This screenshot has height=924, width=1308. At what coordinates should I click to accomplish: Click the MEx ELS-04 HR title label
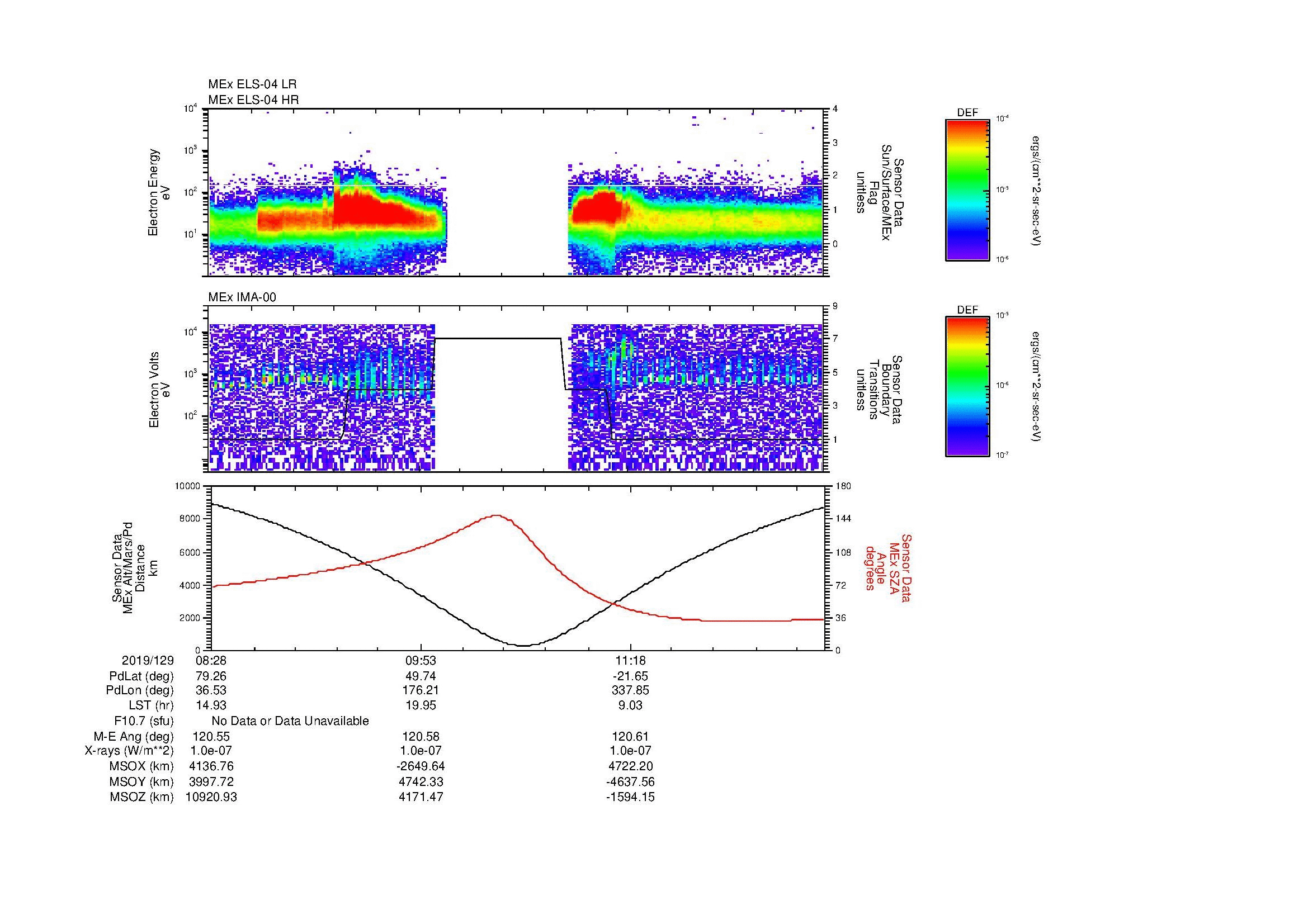point(253,100)
